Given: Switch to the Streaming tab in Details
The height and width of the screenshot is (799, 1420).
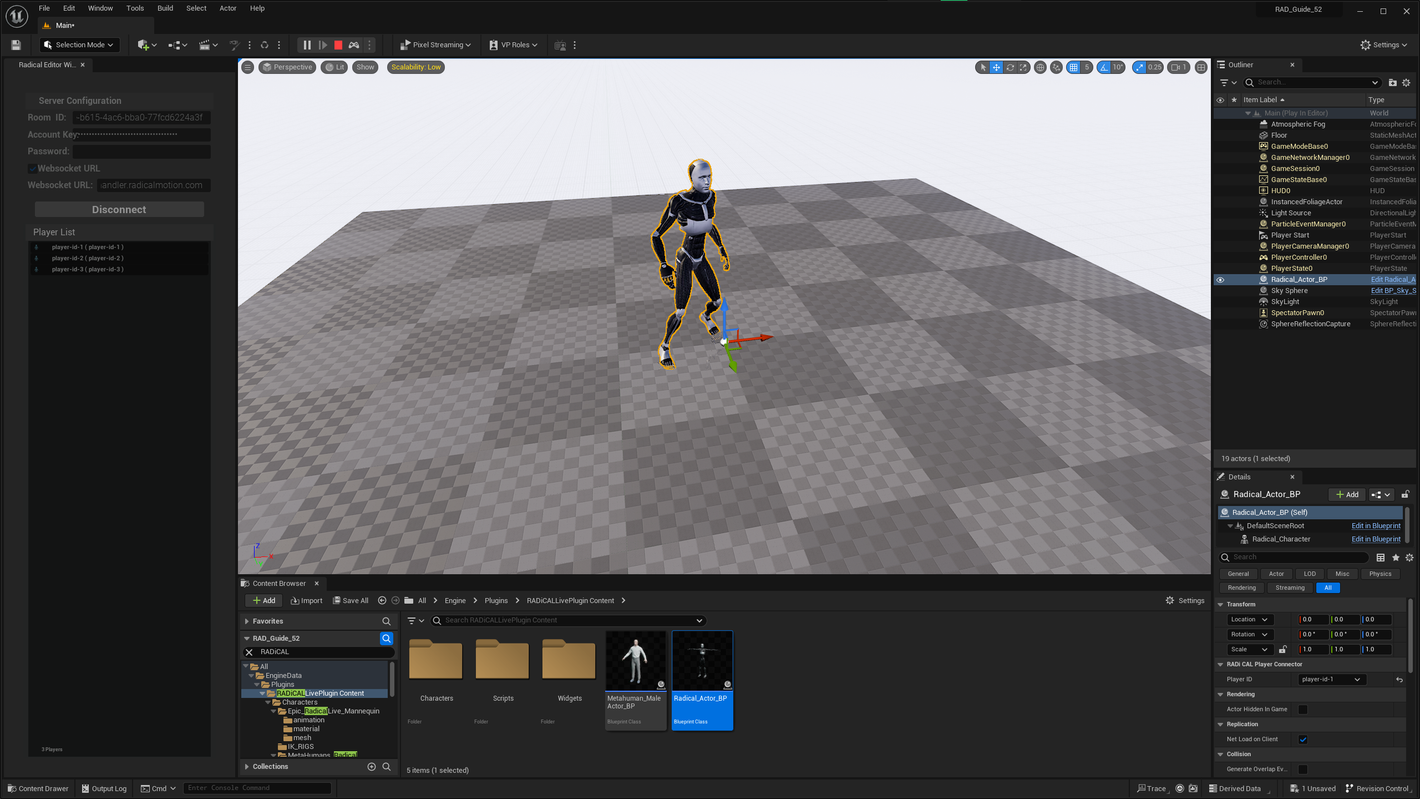Looking at the screenshot, I should tap(1289, 587).
